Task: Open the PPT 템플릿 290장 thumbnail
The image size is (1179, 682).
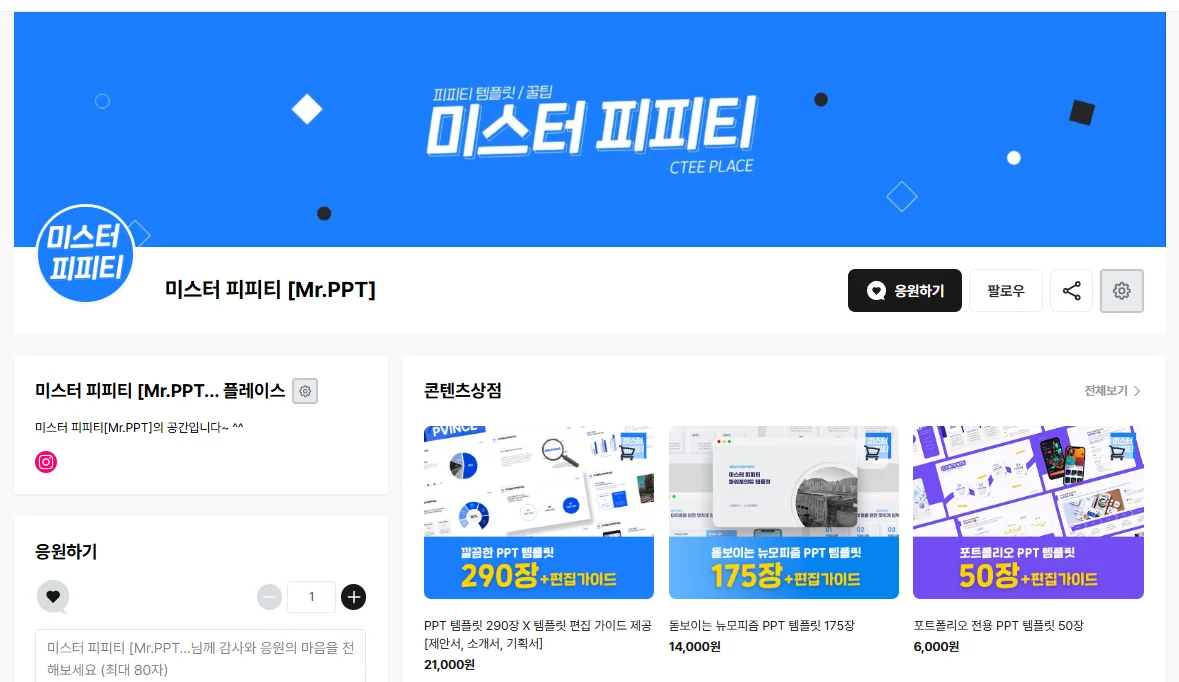Action: [538, 513]
